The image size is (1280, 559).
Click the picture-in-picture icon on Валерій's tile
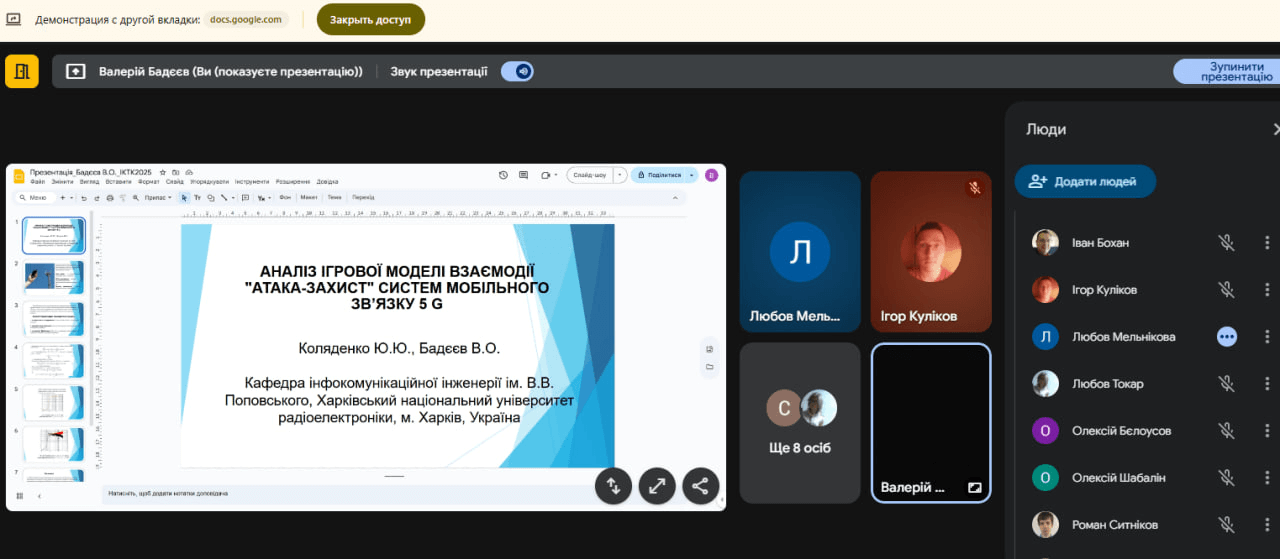[x=973, y=488]
